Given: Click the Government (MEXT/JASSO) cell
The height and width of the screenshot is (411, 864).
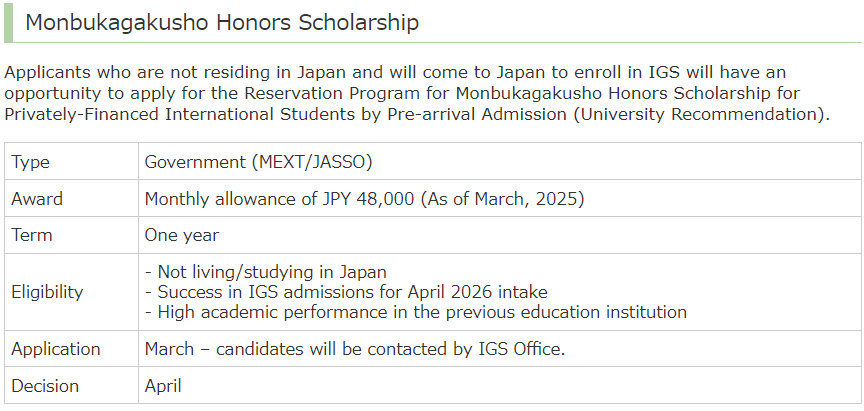Looking at the screenshot, I should click(258, 162).
